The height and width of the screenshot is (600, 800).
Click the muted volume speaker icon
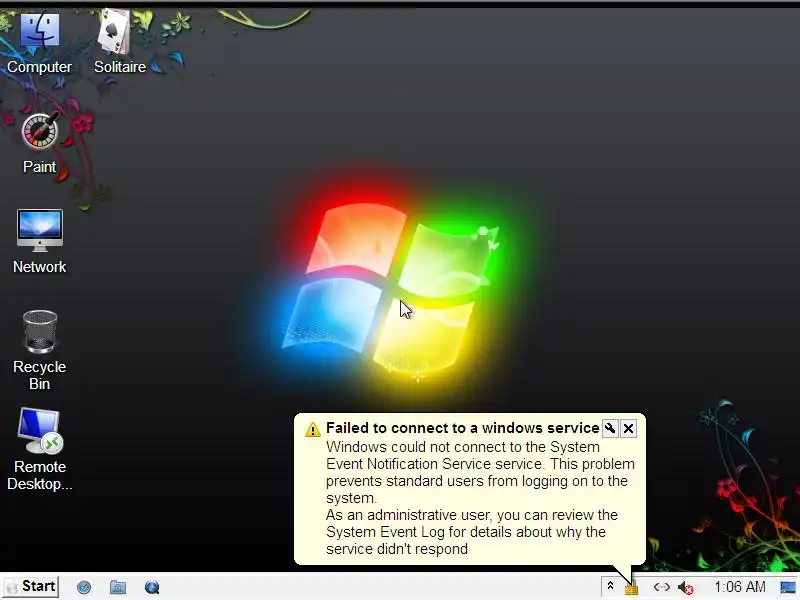click(x=686, y=588)
